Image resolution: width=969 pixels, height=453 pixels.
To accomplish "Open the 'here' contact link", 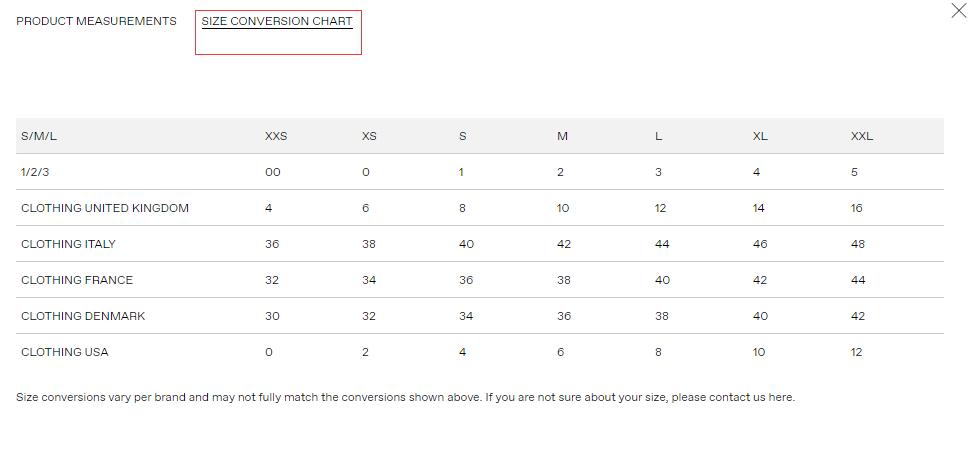I will click(x=780, y=397).
